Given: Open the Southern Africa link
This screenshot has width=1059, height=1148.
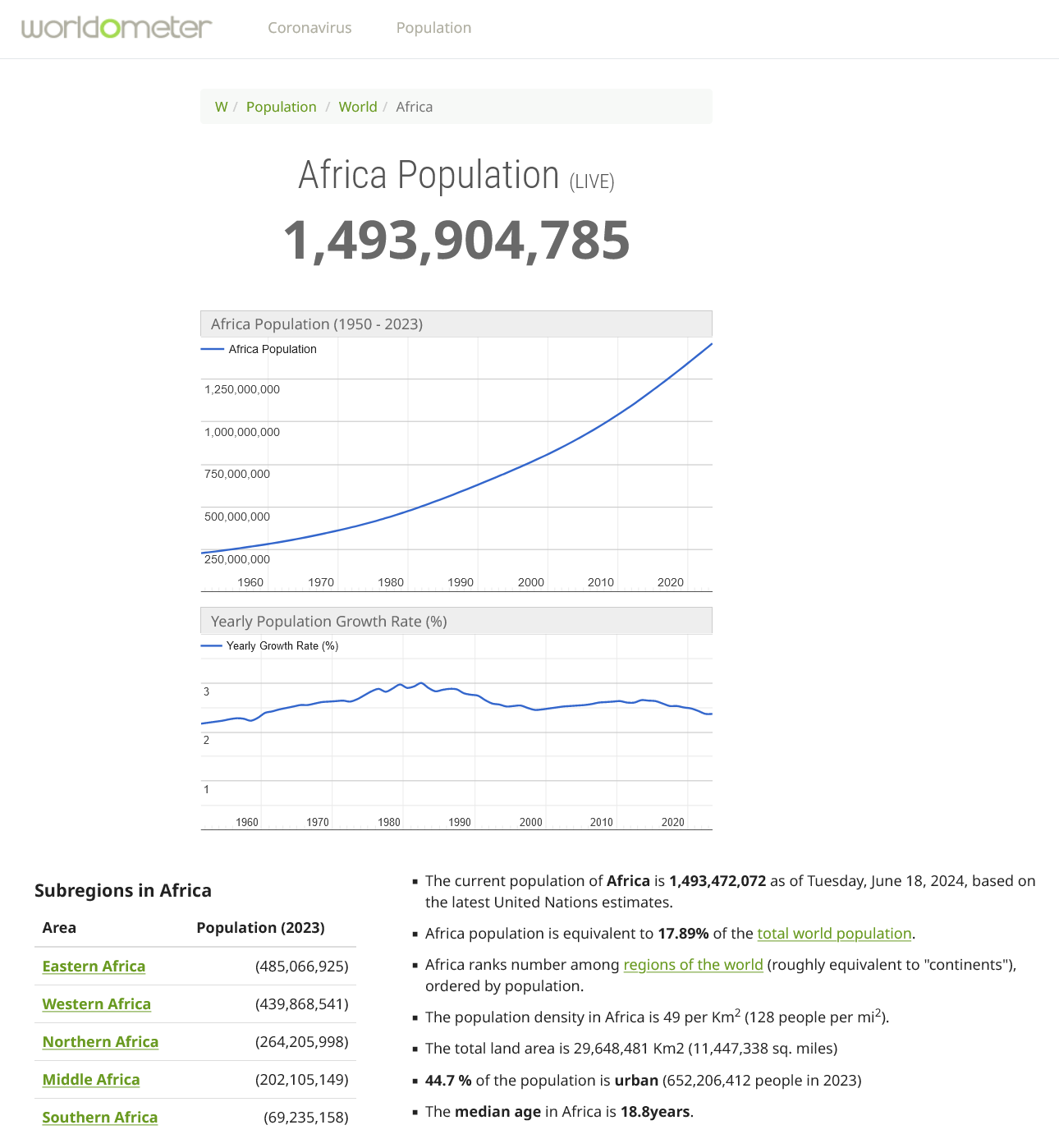Looking at the screenshot, I should point(100,1118).
